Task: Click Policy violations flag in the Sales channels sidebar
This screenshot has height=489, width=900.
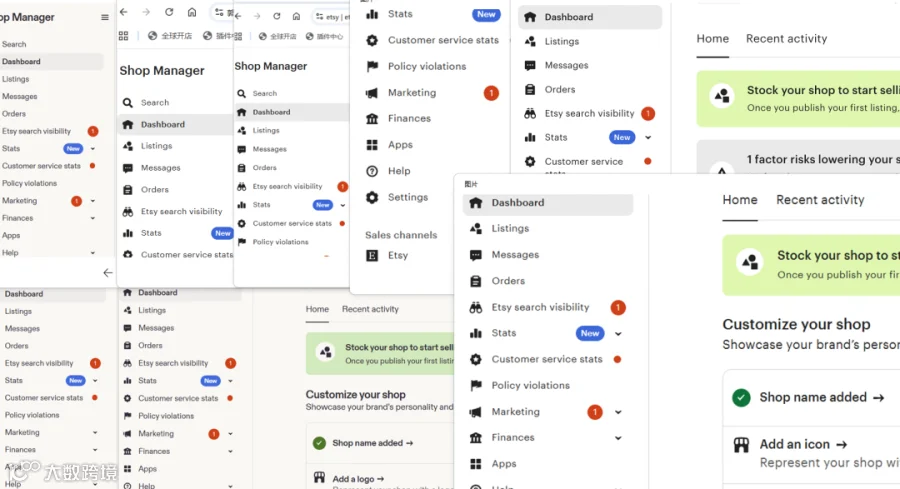Action: pos(372,67)
